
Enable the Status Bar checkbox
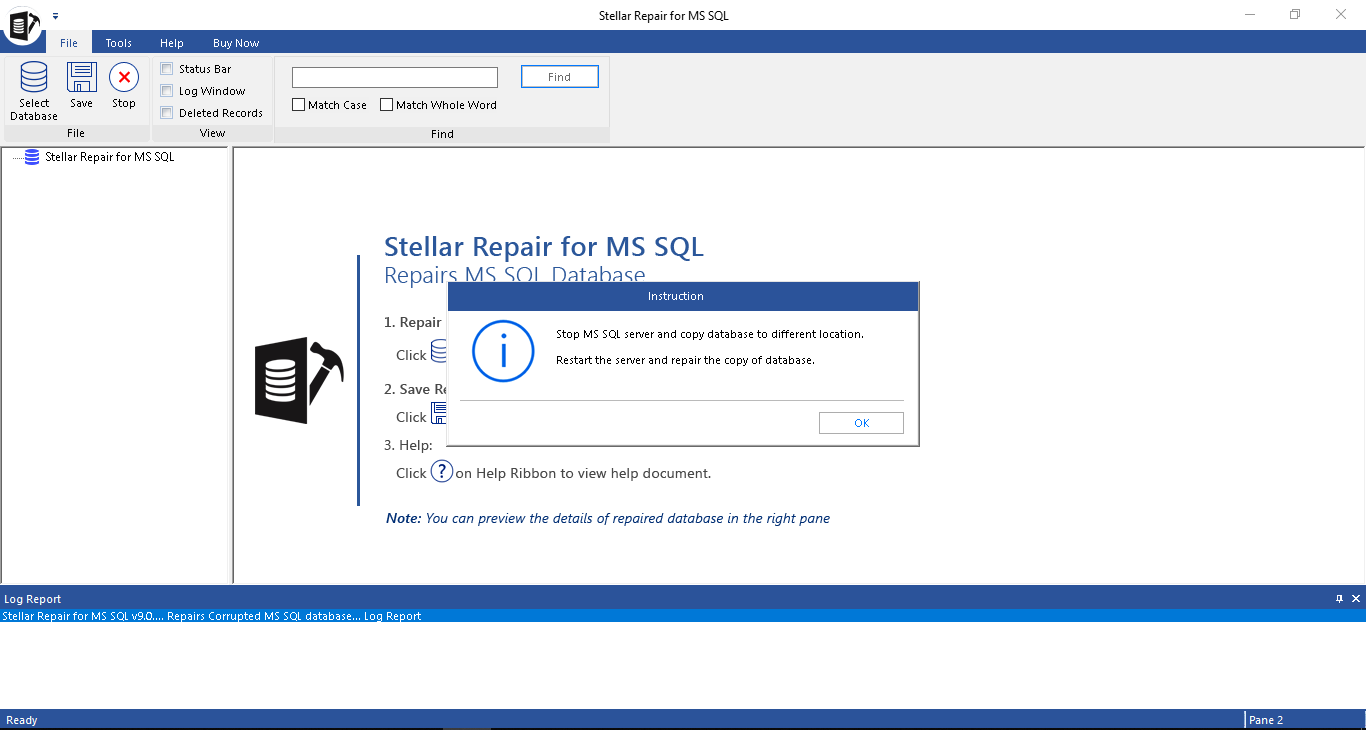point(167,69)
